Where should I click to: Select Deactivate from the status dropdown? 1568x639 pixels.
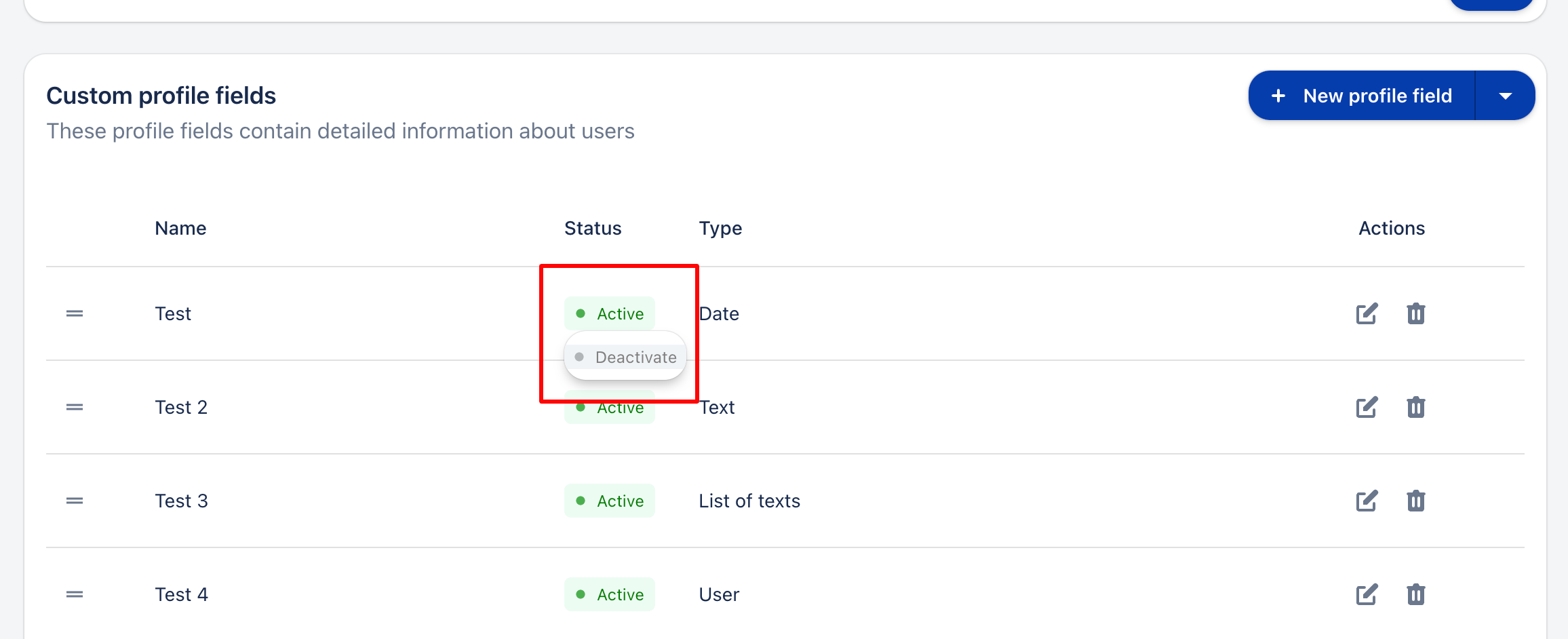pos(625,356)
